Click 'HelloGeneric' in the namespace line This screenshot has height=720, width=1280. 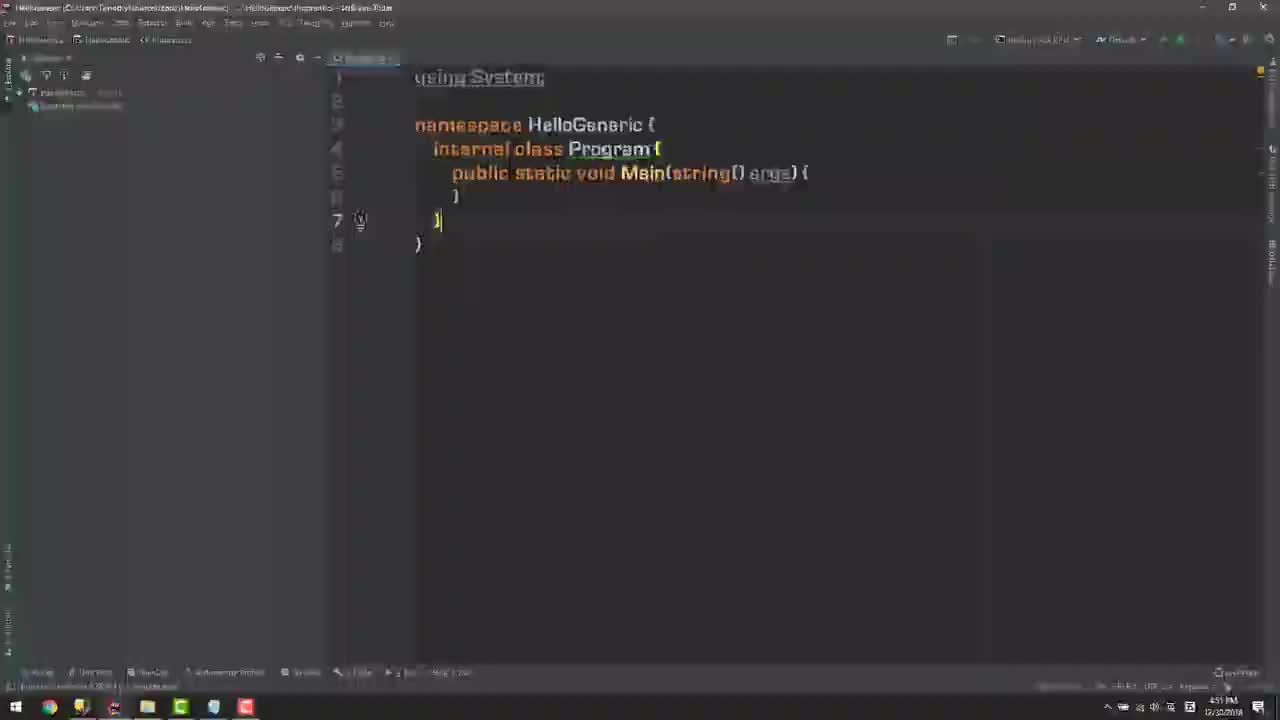click(585, 125)
